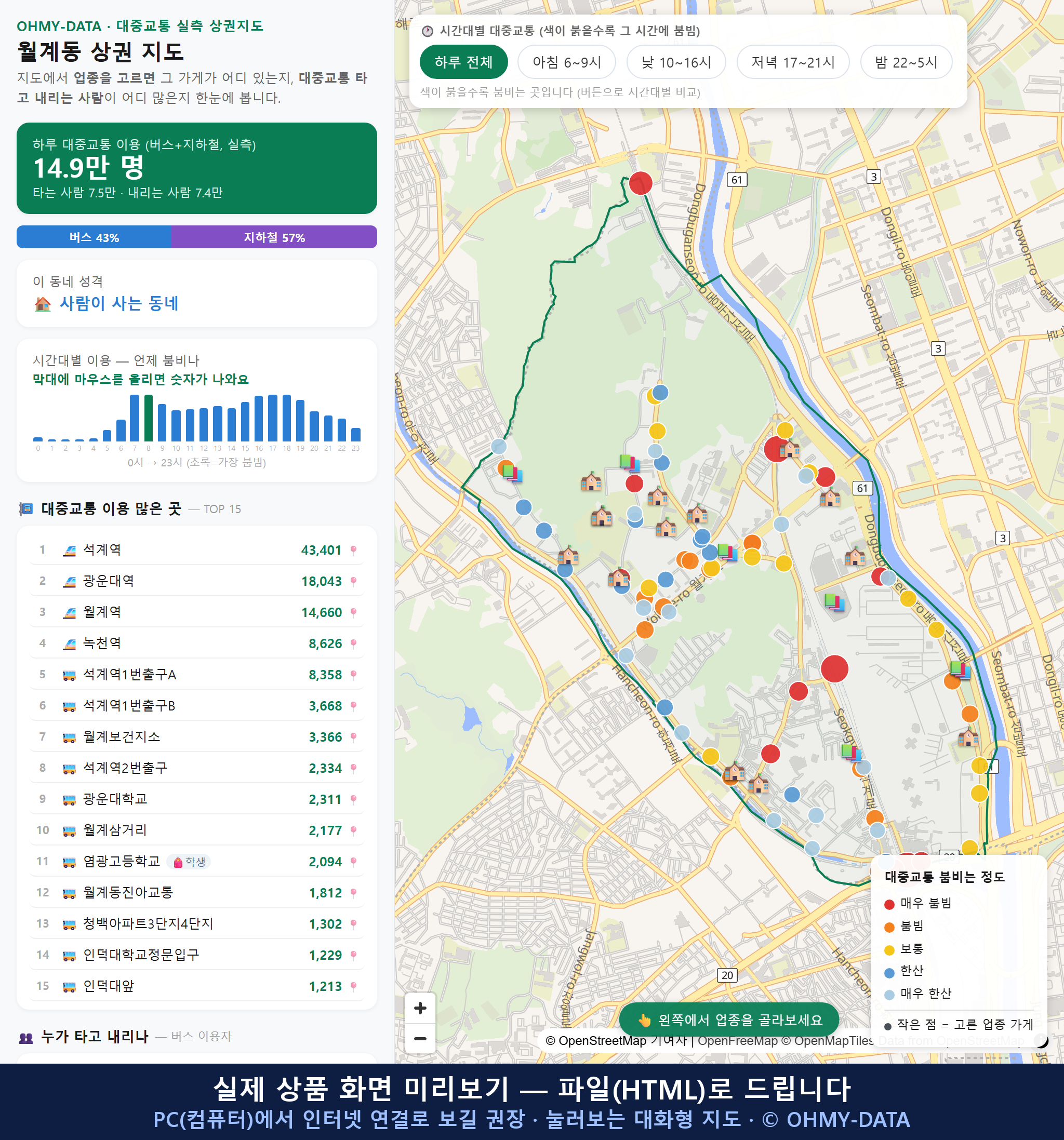Screen dimensions: 1064x1140
Task: Click the pin icon for 석계역
Action: (353, 551)
